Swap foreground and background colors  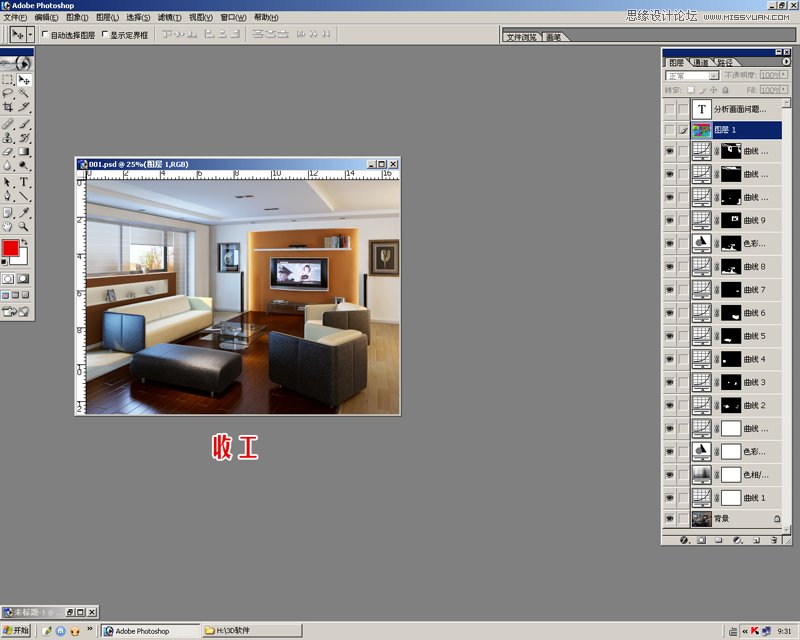(x=24, y=242)
